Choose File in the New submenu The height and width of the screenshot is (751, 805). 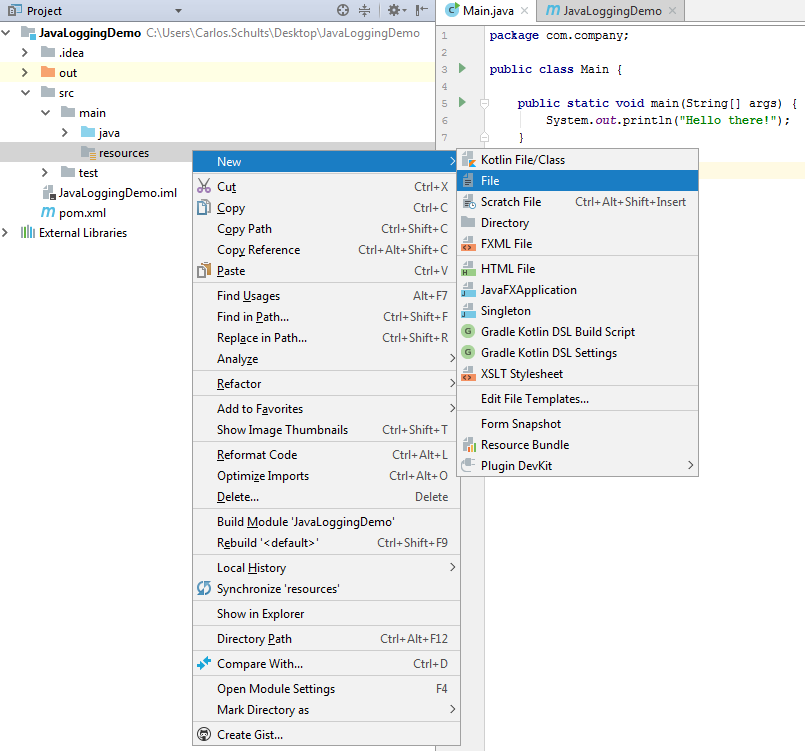490,181
